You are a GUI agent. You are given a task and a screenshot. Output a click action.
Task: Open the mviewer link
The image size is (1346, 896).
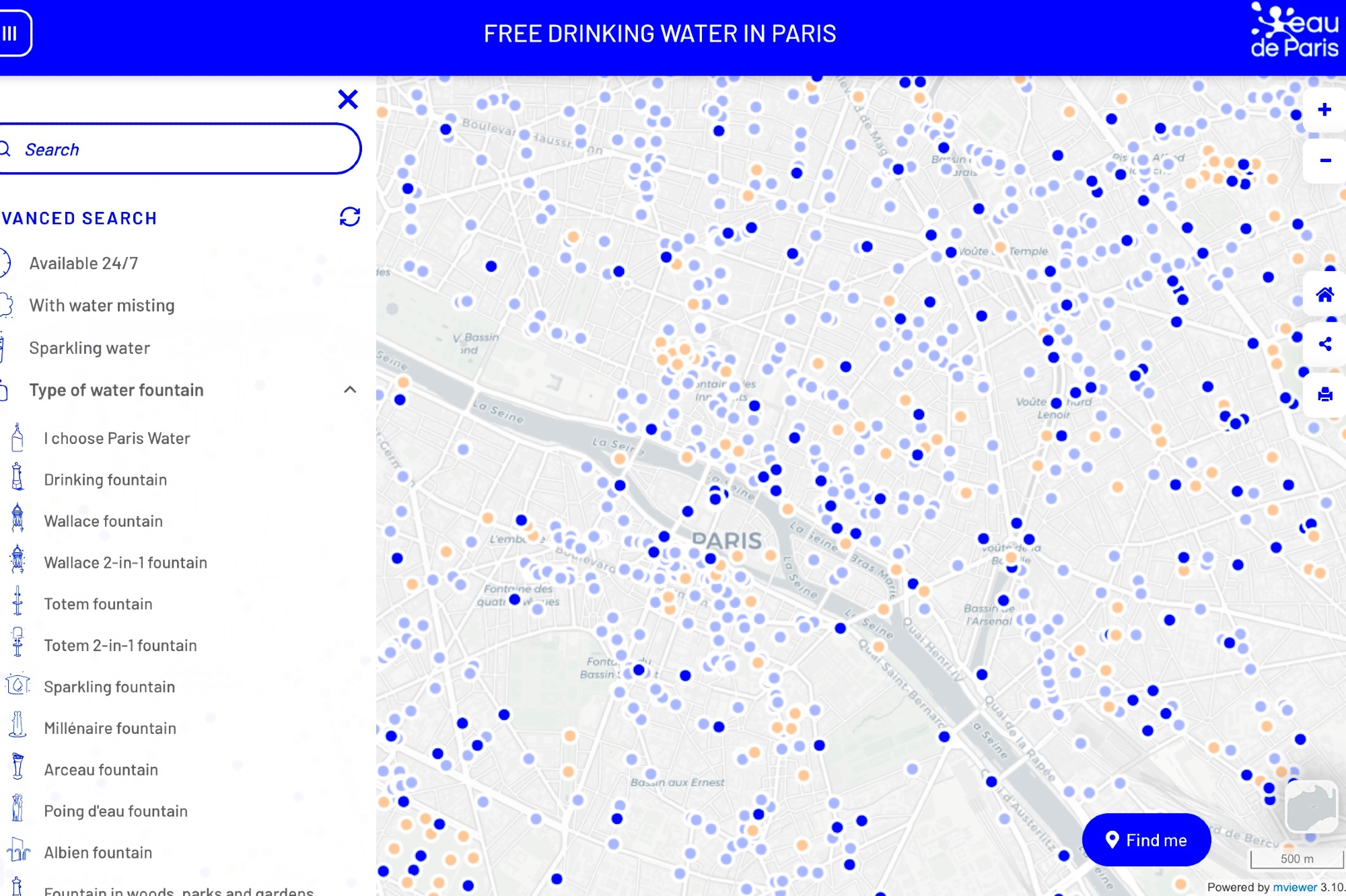pyautogui.click(x=1294, y=887)
